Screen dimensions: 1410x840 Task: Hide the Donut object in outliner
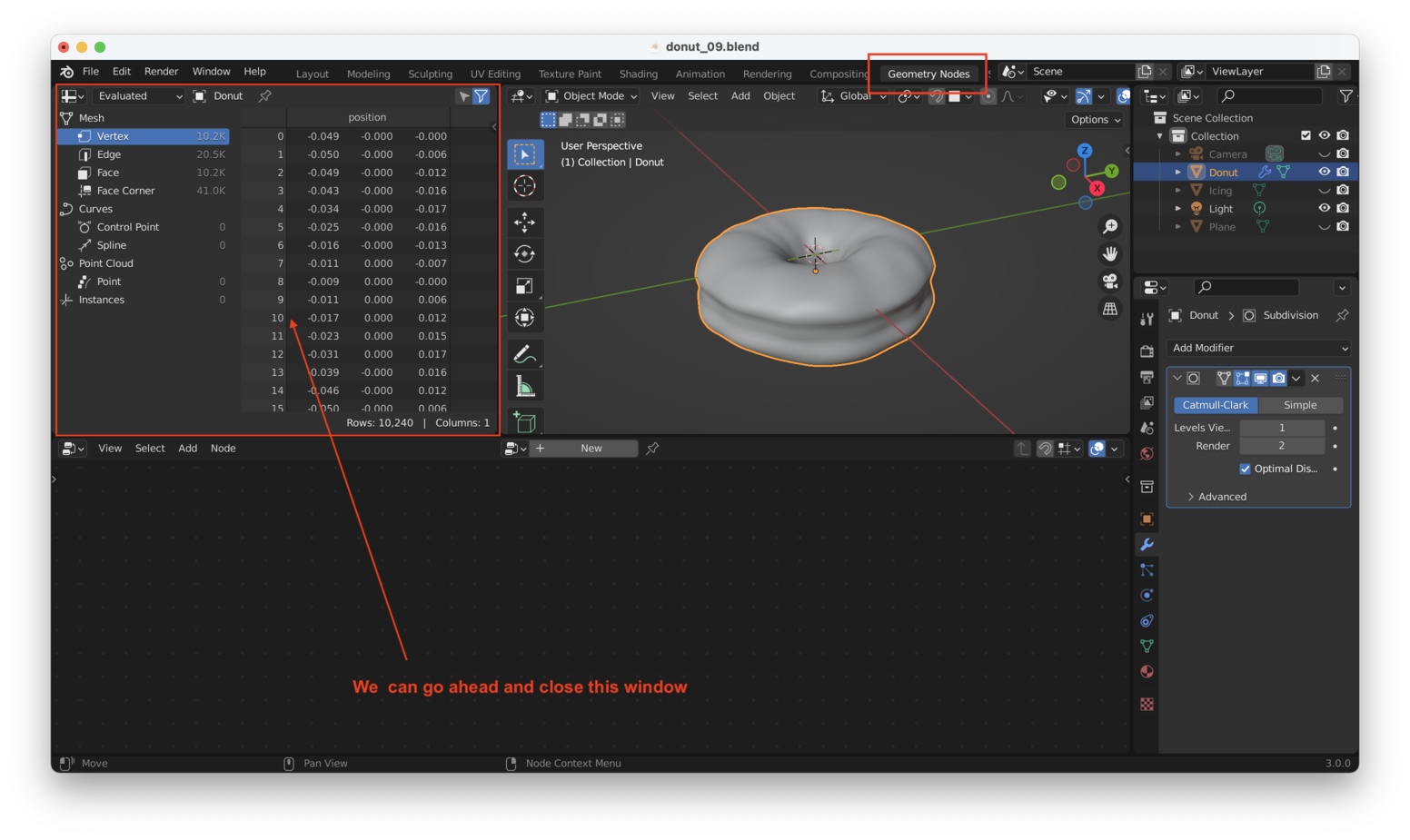click(x=1324, y=172)
